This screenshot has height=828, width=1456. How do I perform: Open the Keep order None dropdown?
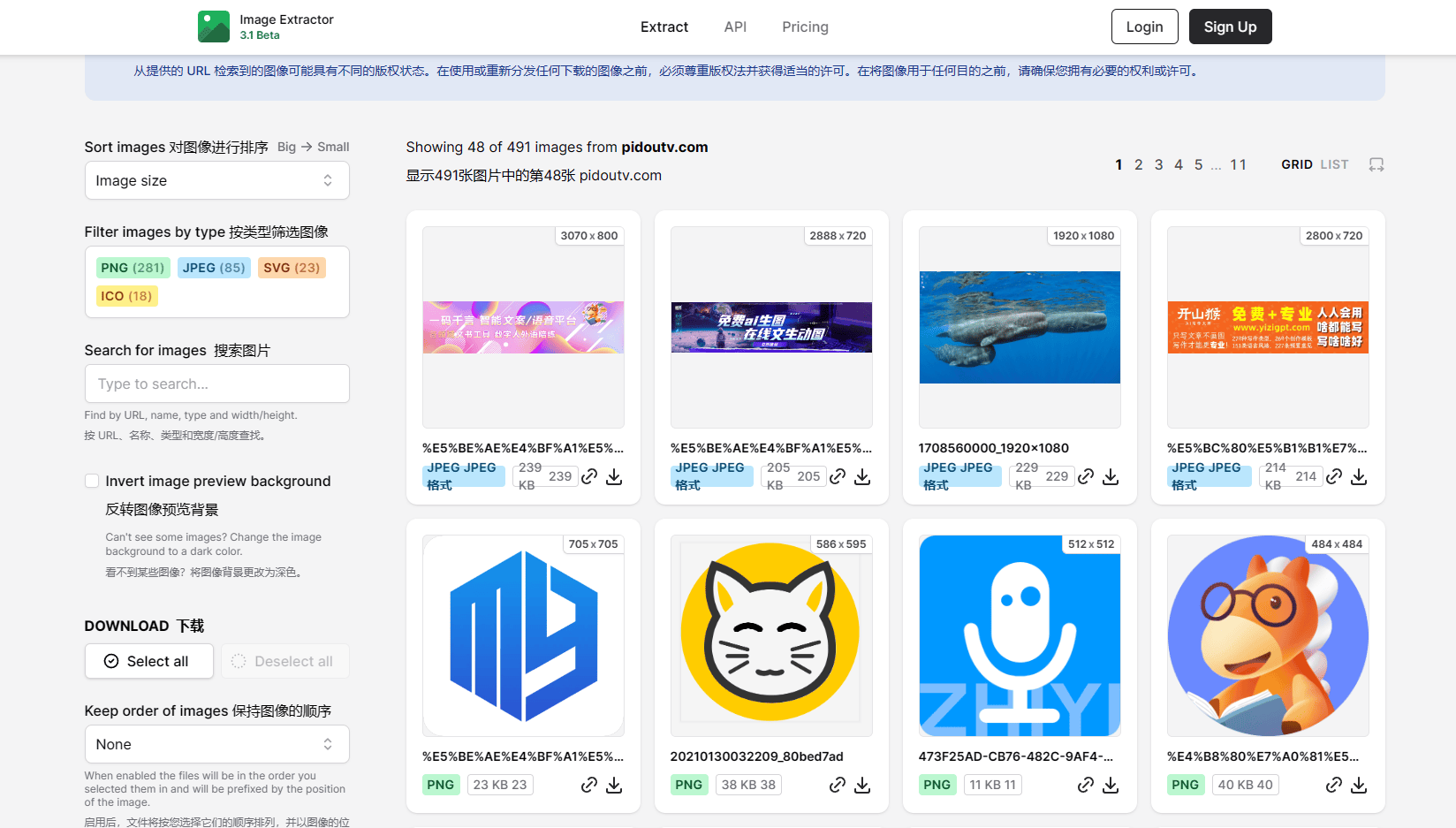point(216,744)
